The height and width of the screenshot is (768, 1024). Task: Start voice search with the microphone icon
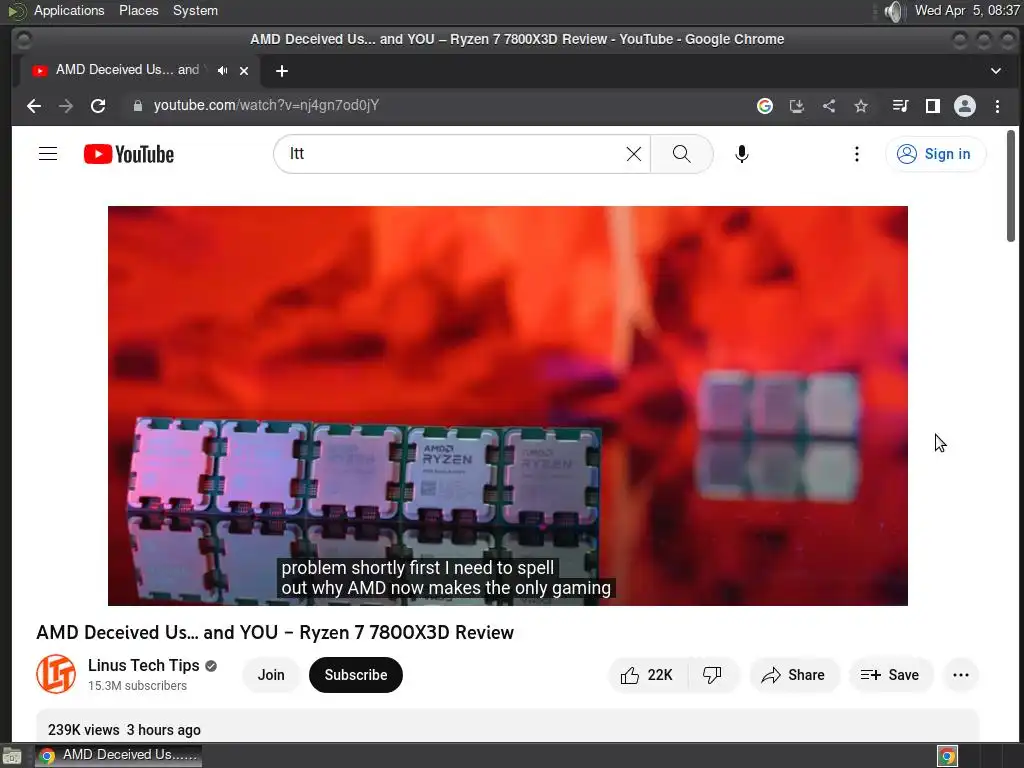(x=741, y=154)
